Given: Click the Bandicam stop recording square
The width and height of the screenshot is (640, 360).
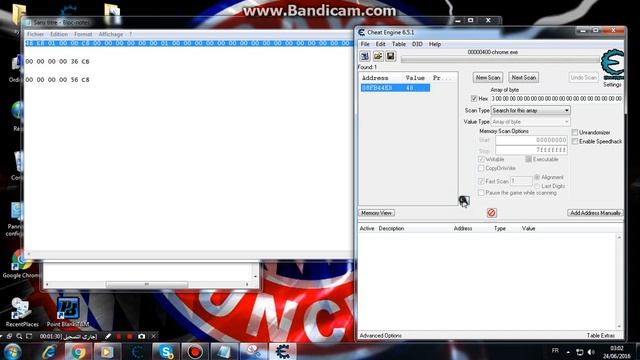Looking at the screenshot, I should (129, 336).
